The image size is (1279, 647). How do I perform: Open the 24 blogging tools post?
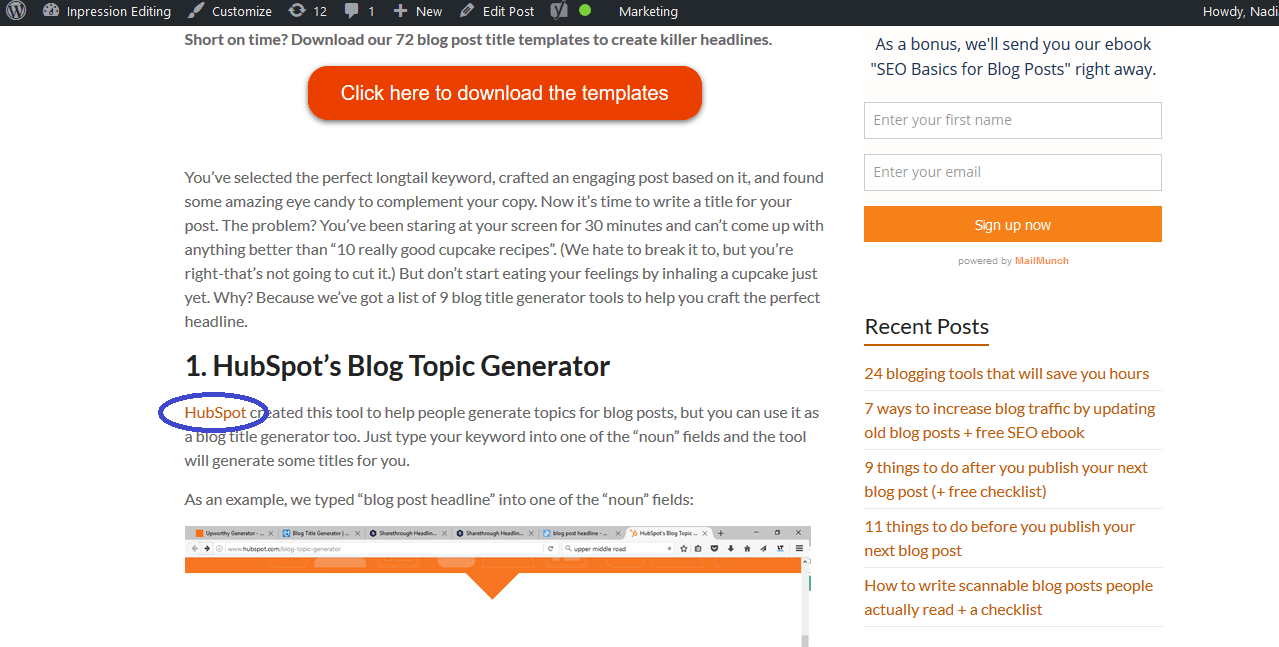point(1006,372)
